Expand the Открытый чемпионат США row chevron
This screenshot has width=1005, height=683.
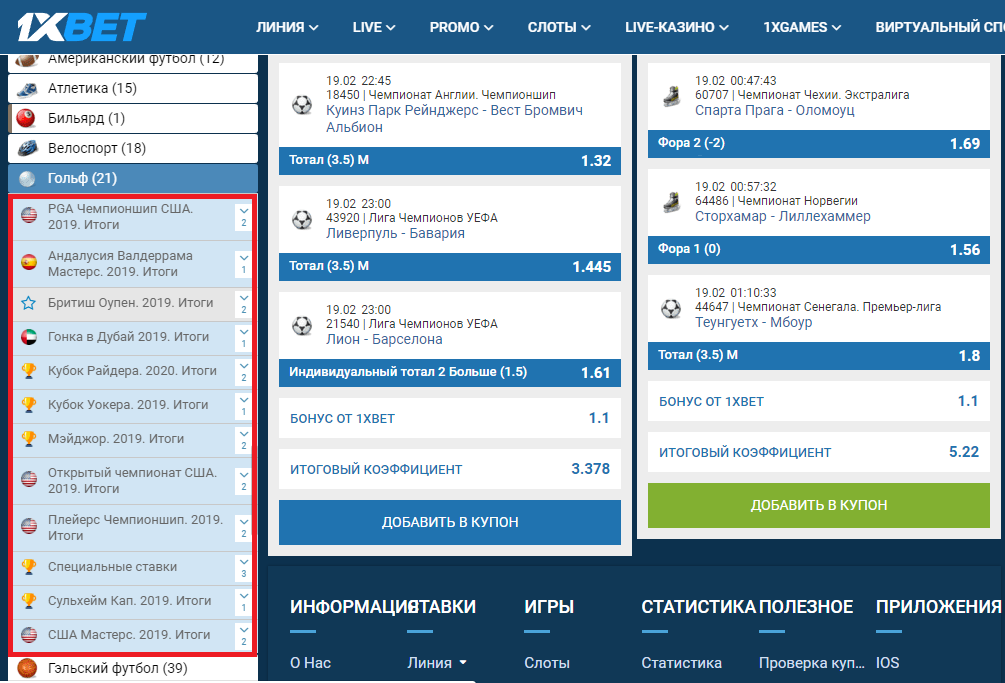point(244,481)
